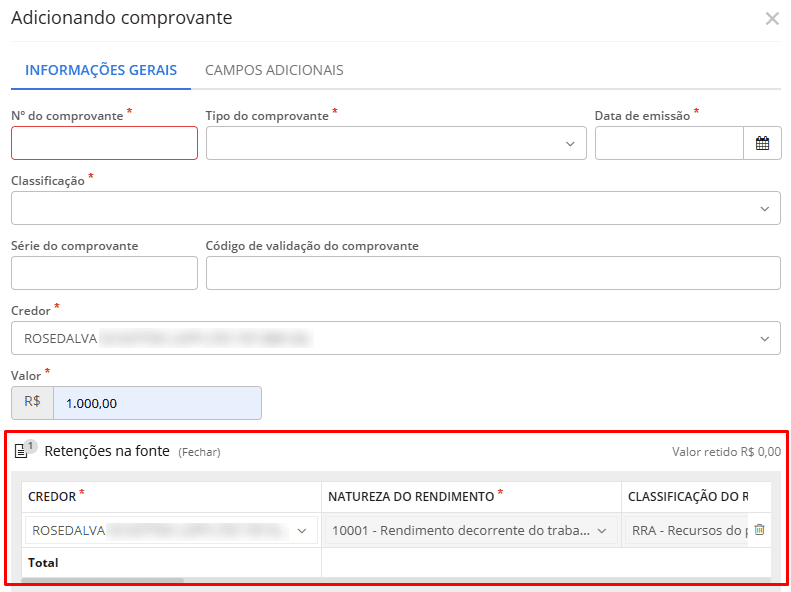Screen dimensions: 791x592
Task: Close the Adicionando comprovante dialog
Action: (772, 19)
